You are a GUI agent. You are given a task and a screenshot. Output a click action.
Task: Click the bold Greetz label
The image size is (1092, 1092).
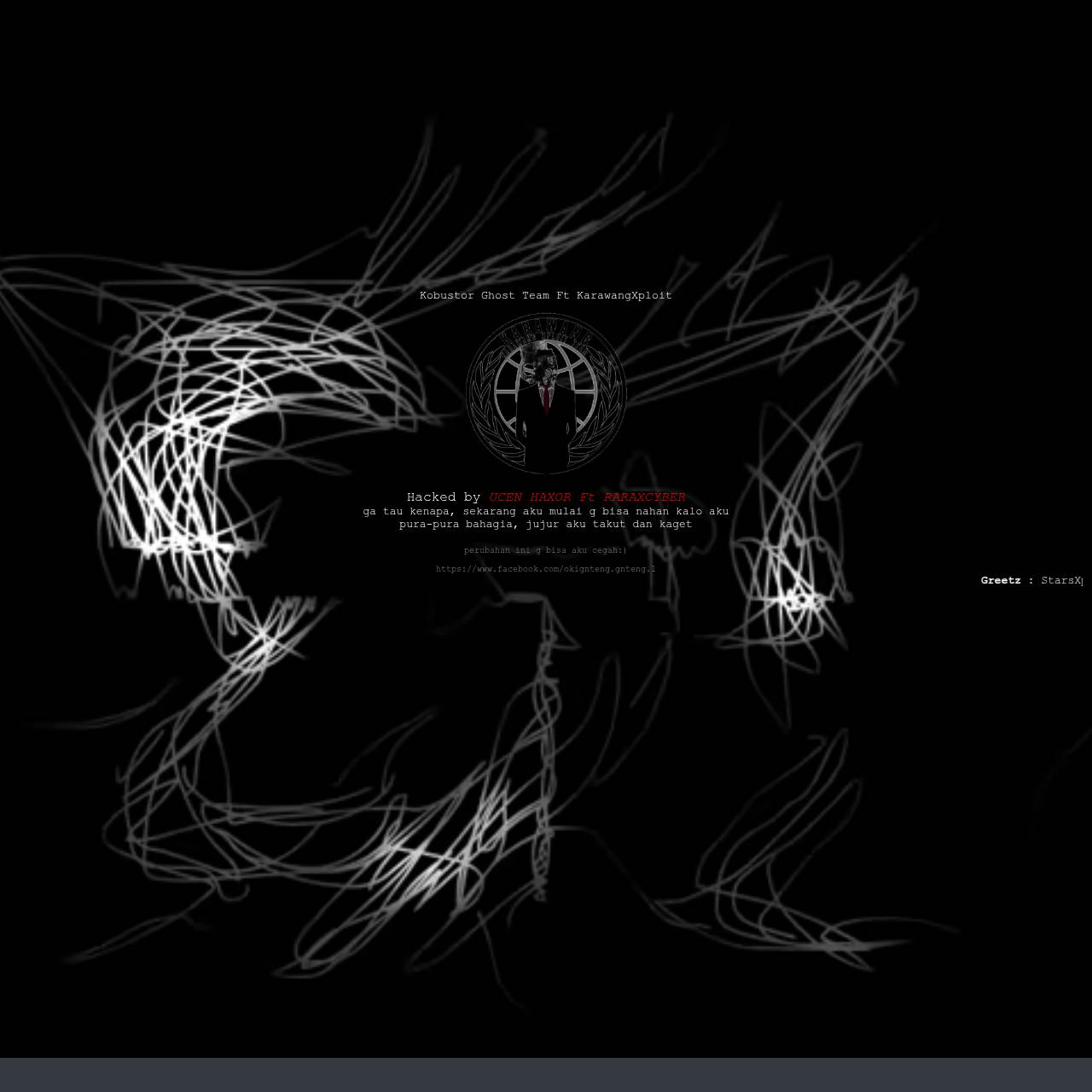1001,580
